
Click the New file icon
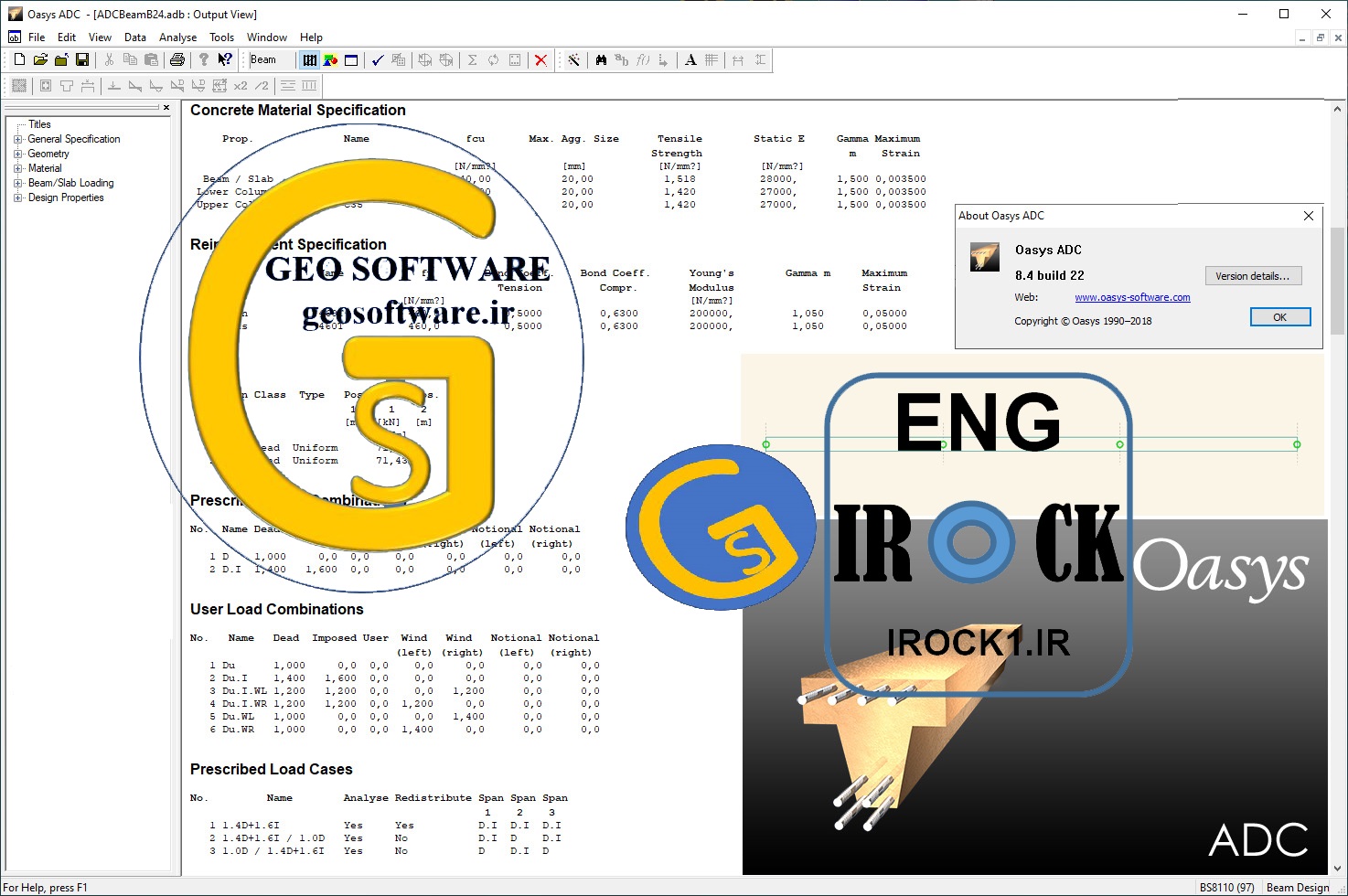[x=19, y=59]
